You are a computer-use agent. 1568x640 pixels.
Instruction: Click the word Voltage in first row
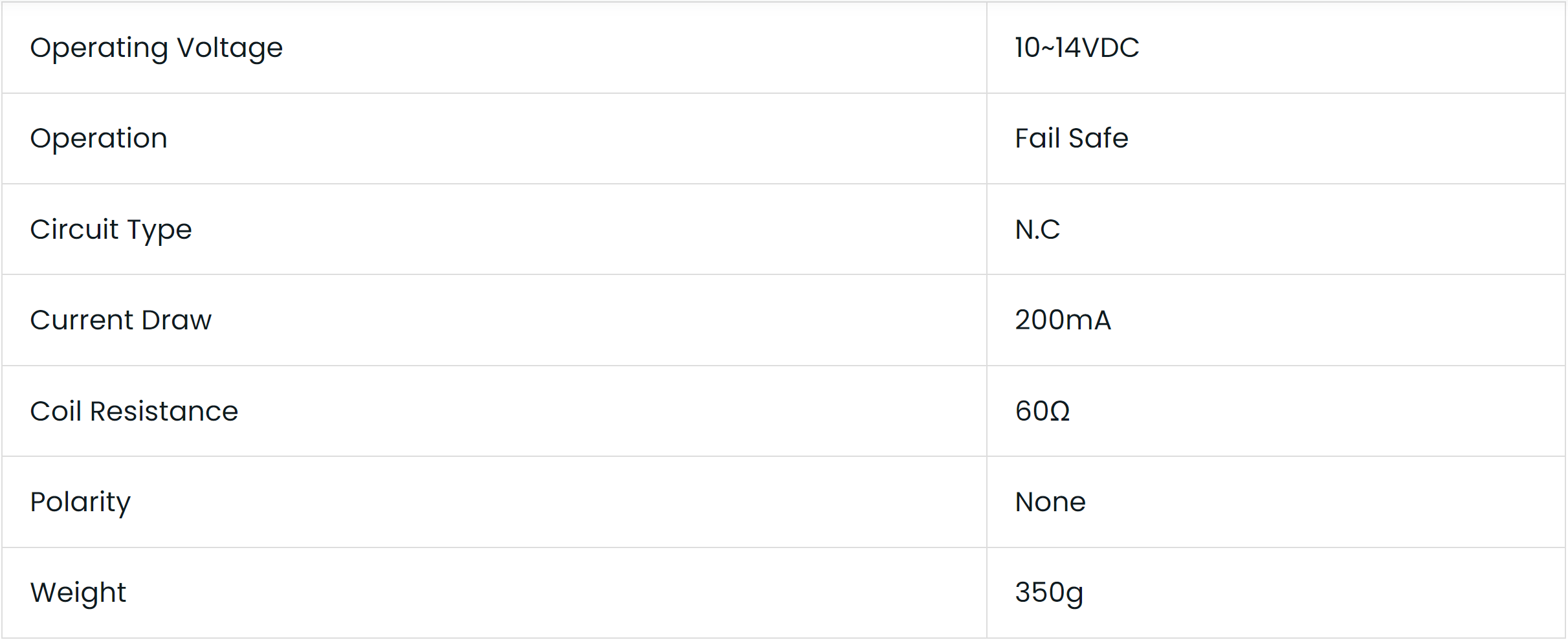point(230,48)
